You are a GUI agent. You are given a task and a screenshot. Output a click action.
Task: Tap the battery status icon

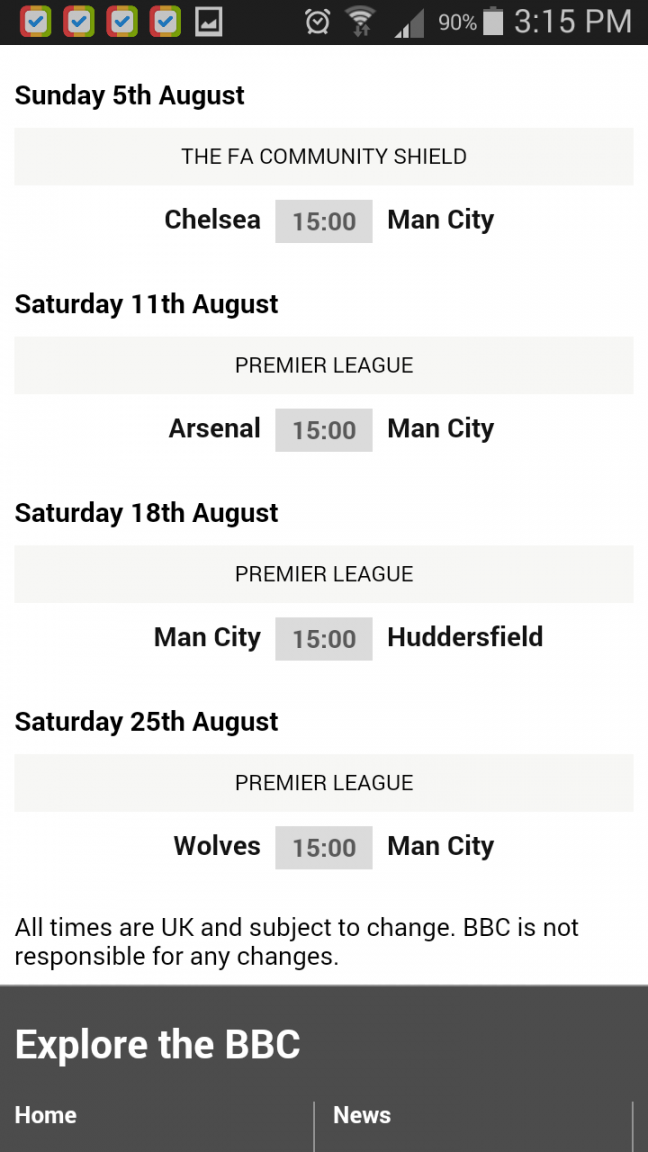click(494, 22)
